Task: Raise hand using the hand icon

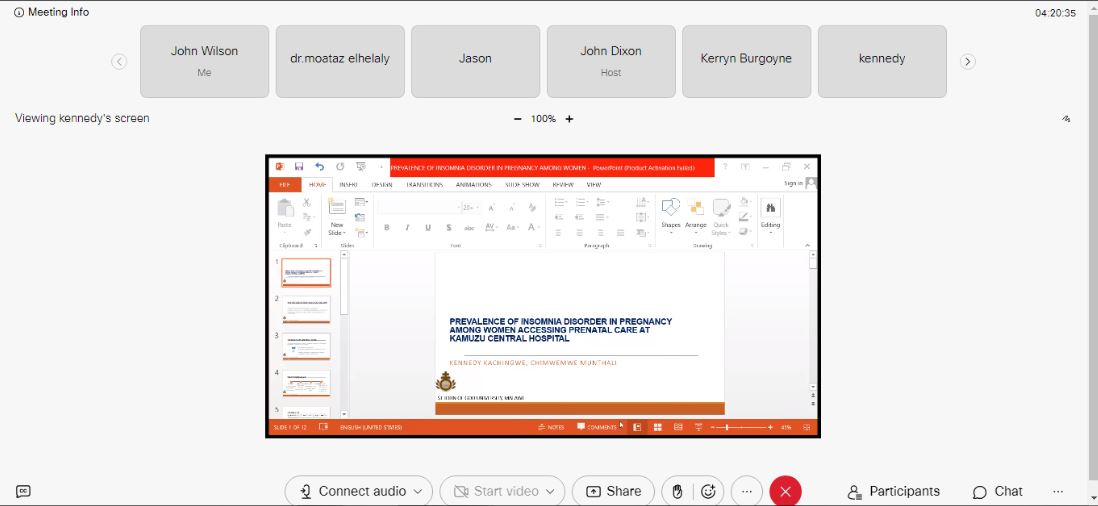Action: (x=676, y=491)
